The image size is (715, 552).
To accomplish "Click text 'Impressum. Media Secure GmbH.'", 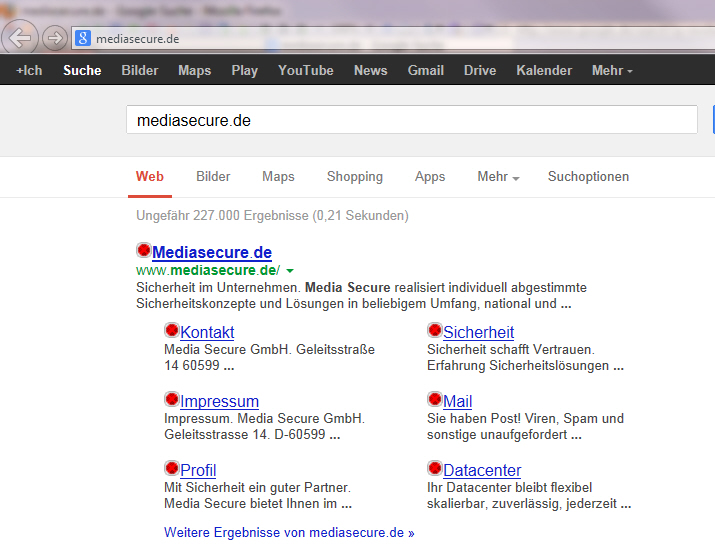I will pyautogui.click(x=264, y=418).
